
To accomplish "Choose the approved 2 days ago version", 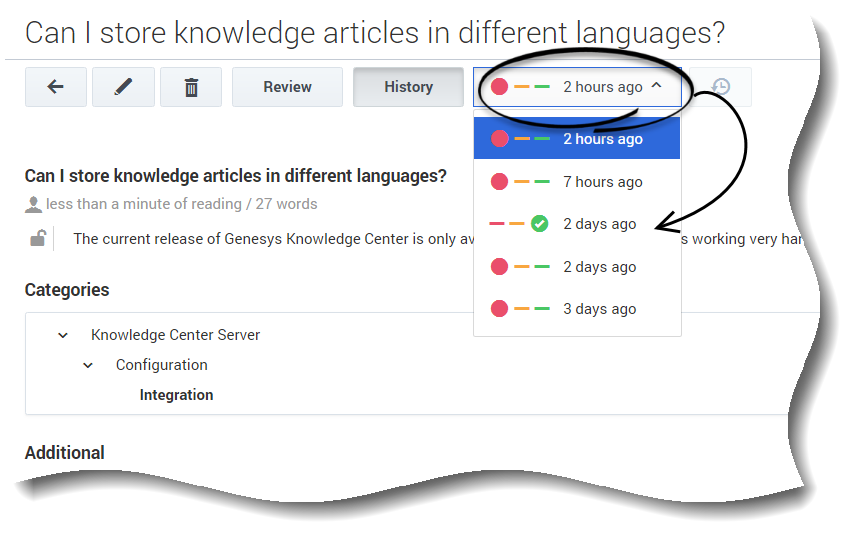I will coord(599,224).
